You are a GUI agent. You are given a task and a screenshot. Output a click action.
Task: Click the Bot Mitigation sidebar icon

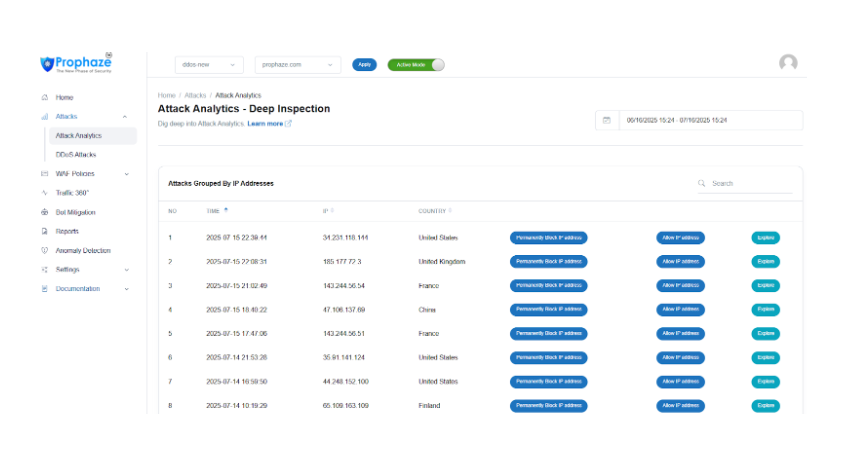(x=45, y=212)
